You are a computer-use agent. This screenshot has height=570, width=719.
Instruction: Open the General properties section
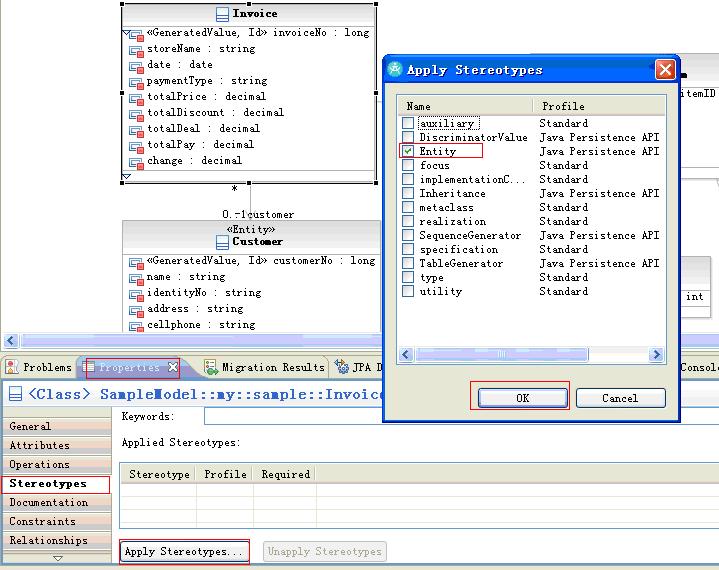tap(56, 426)
